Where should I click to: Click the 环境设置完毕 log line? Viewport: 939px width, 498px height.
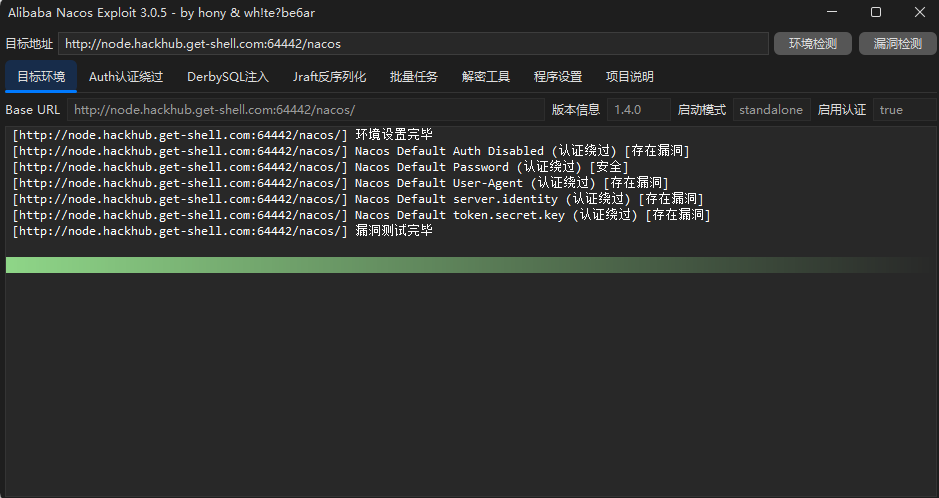point(222,135)
